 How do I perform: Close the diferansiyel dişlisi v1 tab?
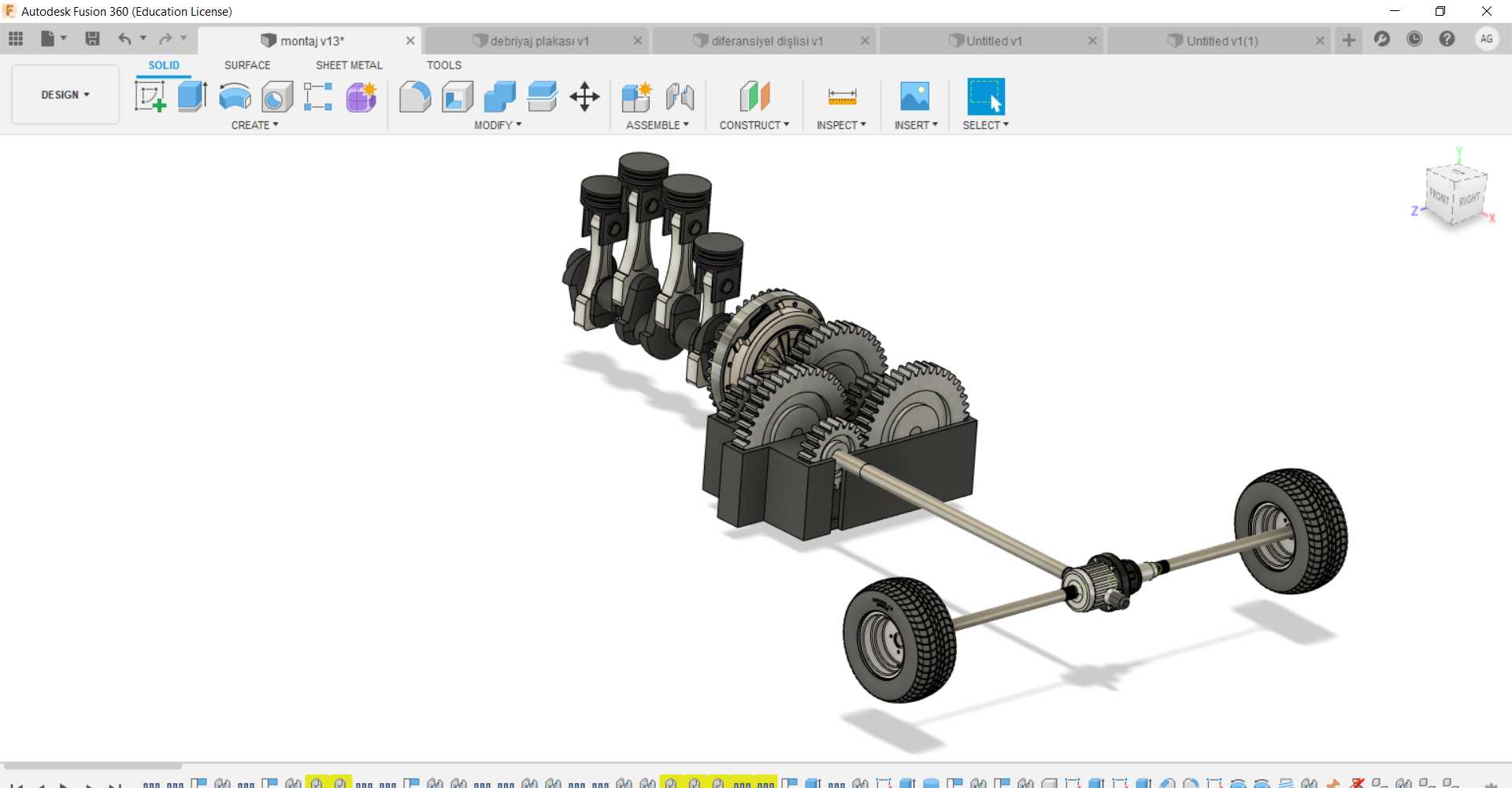865,41
